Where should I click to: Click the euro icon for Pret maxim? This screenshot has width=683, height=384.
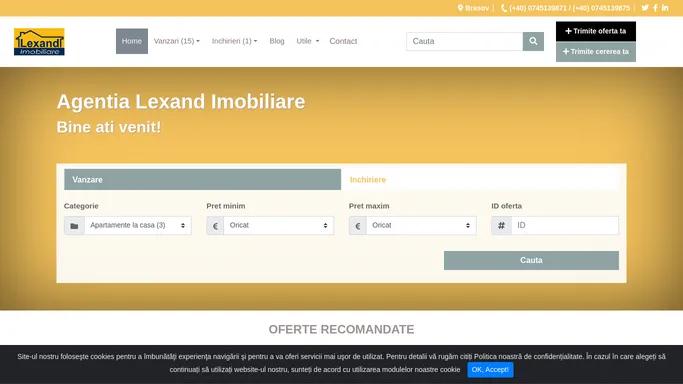(x=358, y=226)
